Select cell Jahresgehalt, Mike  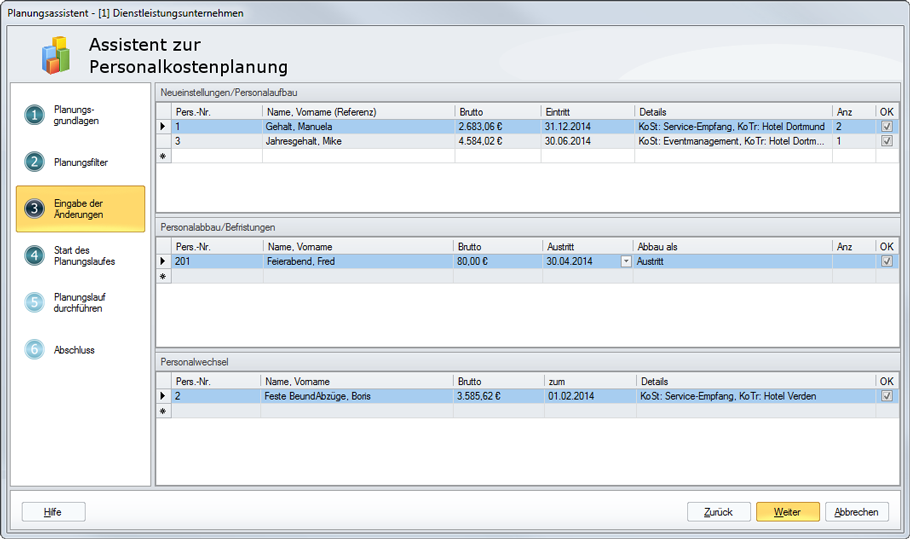click(359, 141)
